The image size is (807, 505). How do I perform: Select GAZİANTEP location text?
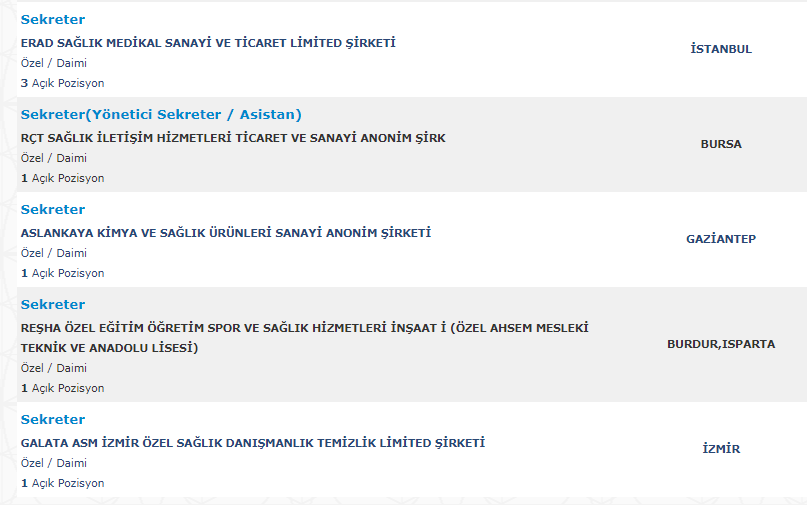720,239
